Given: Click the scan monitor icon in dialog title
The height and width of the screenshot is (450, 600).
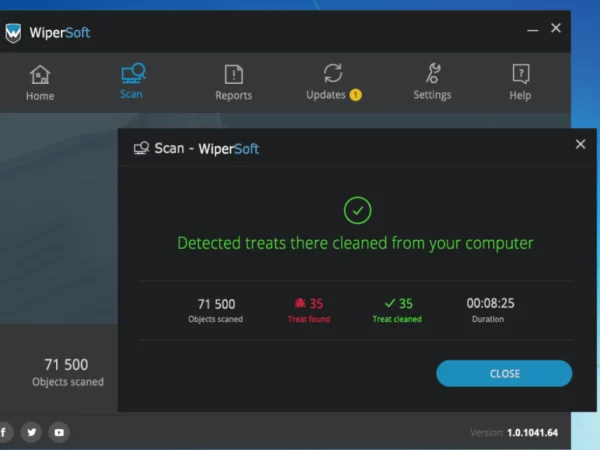Looking at the screenshot, I should tap(141, 148).
